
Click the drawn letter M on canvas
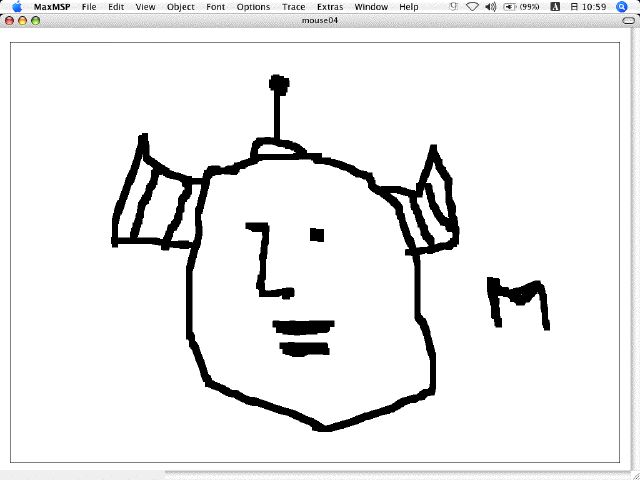click(518, 304)
